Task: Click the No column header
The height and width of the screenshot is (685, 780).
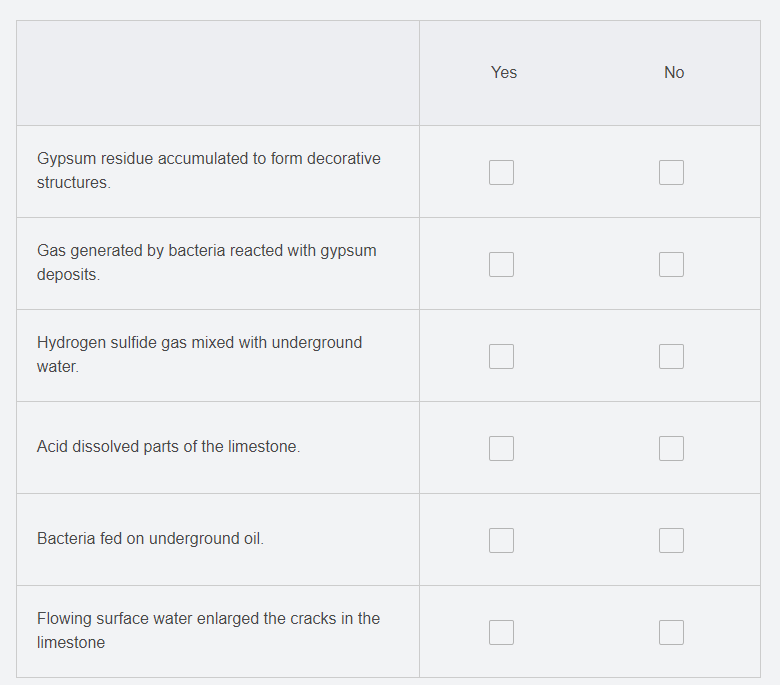Action: coord(674,73)
